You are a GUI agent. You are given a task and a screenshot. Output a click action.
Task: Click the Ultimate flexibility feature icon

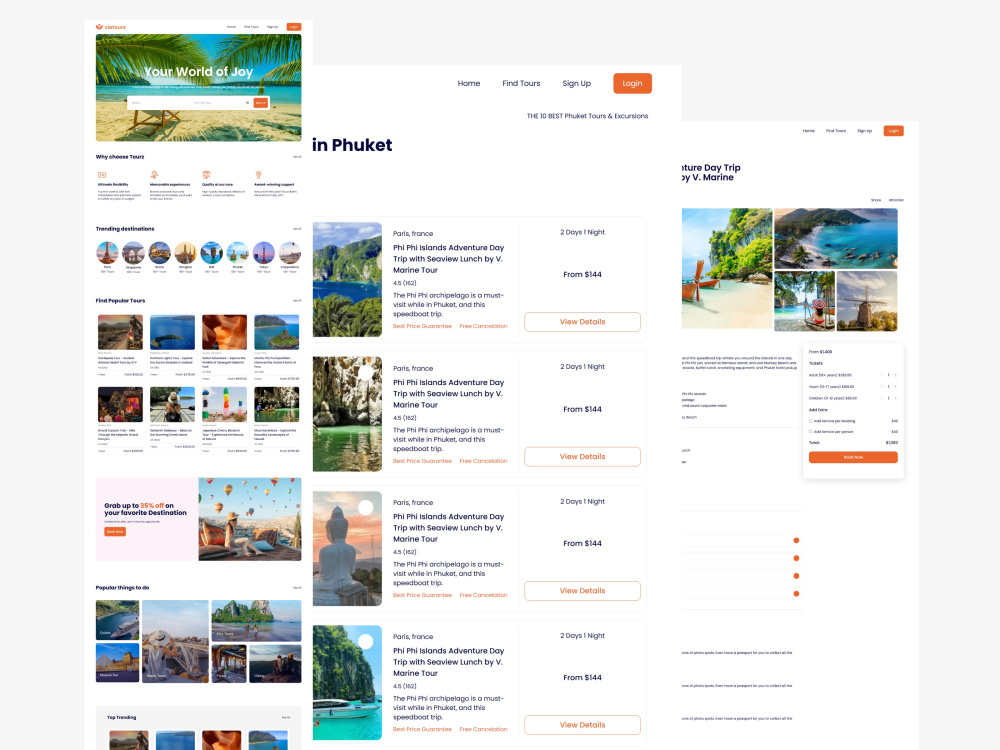coord(101,175)
